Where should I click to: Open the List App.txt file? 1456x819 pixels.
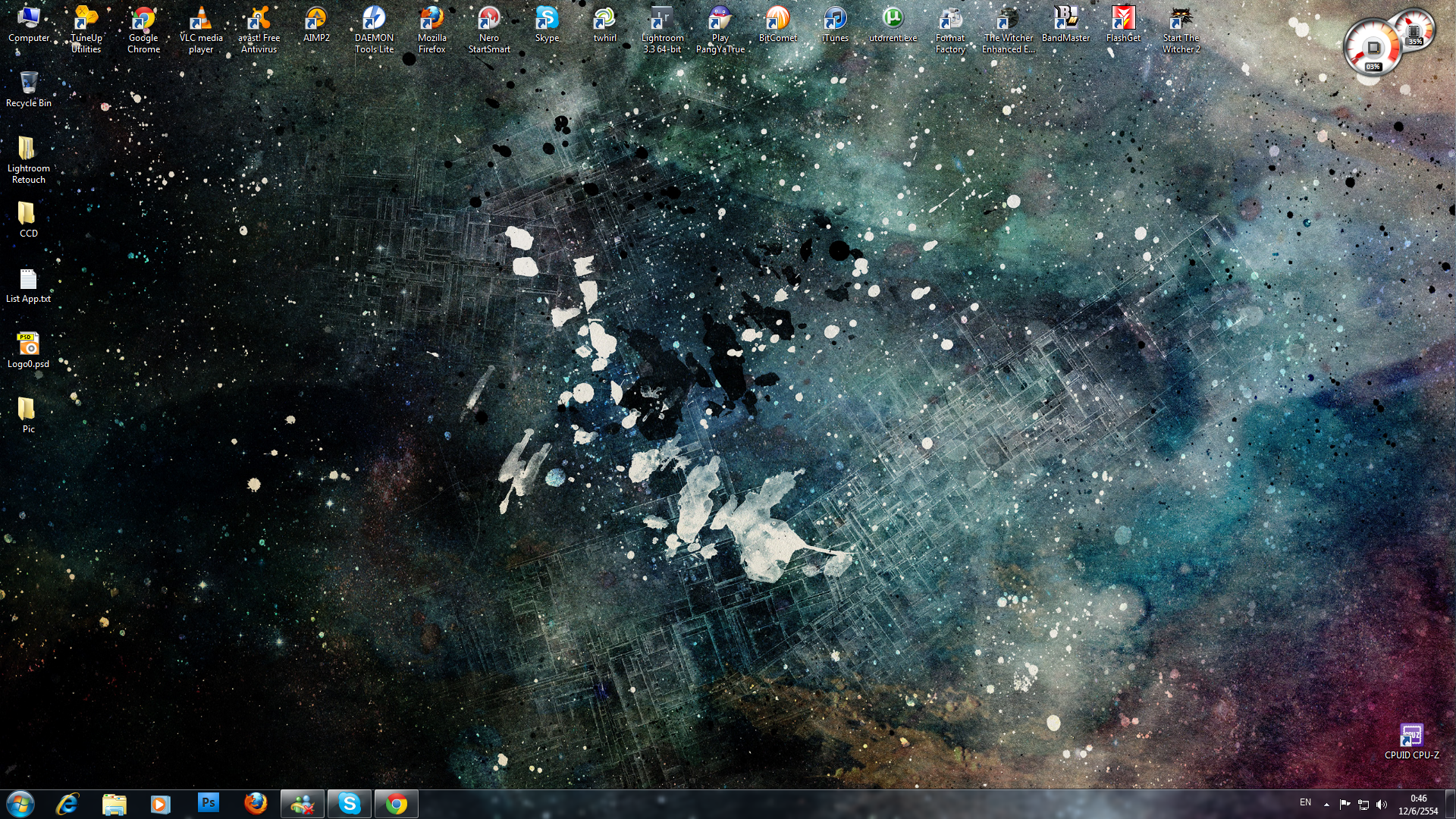[28, 285]
